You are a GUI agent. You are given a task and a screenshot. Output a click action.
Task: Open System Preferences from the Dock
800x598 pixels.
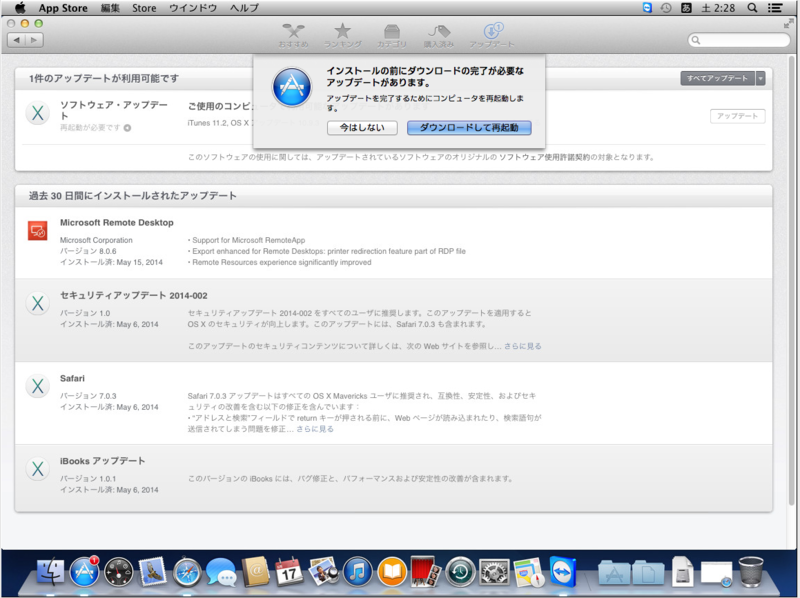494,571
